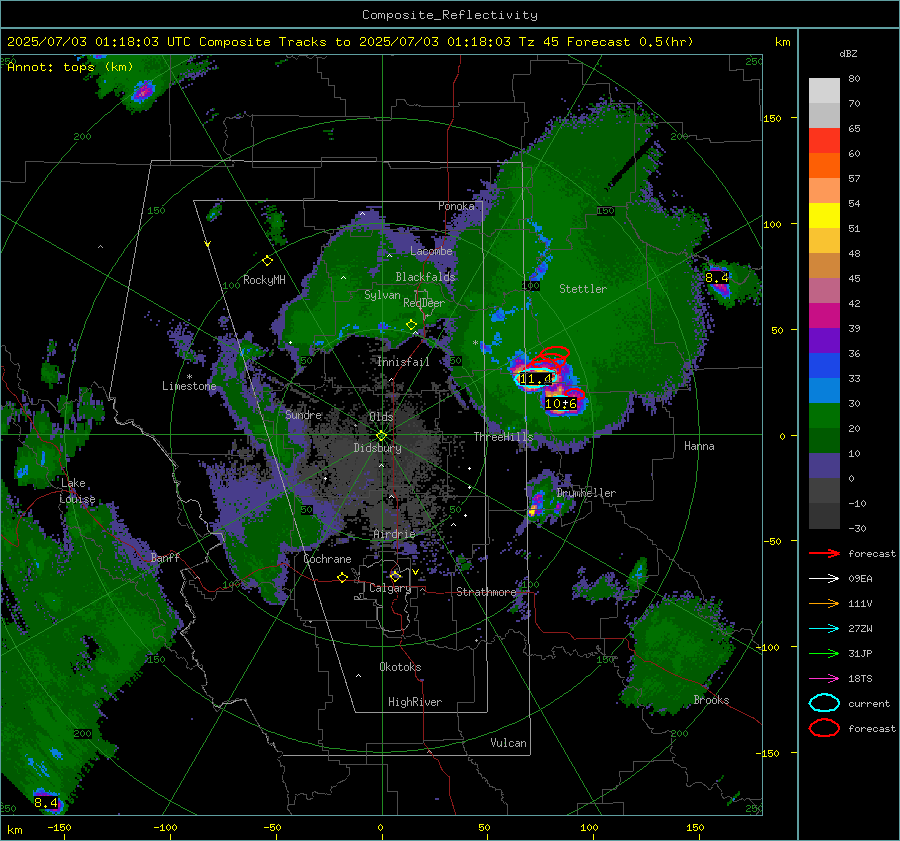Click the Cochrane city label

pyautogui.click(x=327, y=559)
